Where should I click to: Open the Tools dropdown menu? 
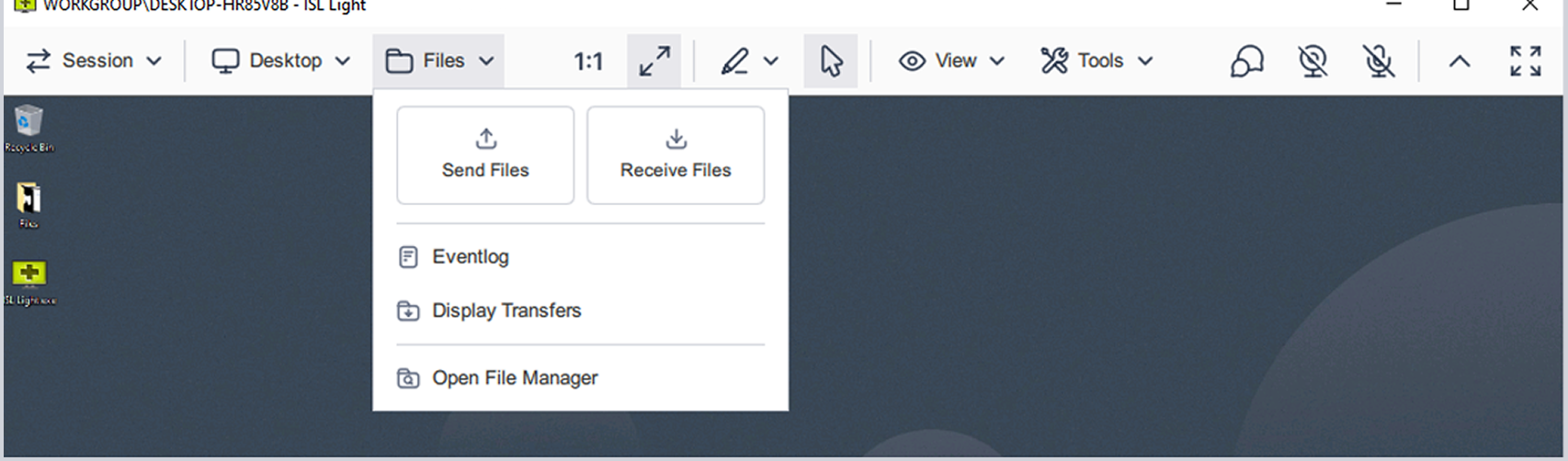[1096, 61]
